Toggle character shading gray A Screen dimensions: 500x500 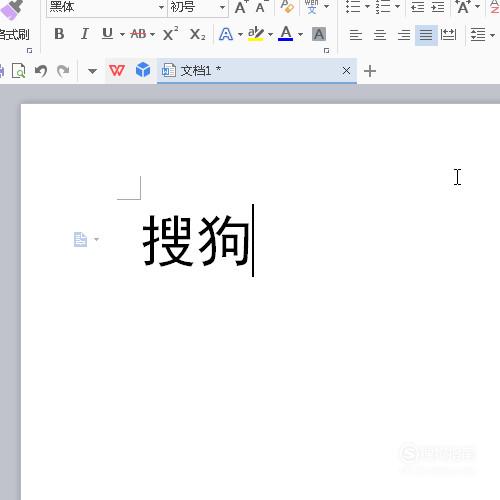pyautogui.click(x=319, y=34)
